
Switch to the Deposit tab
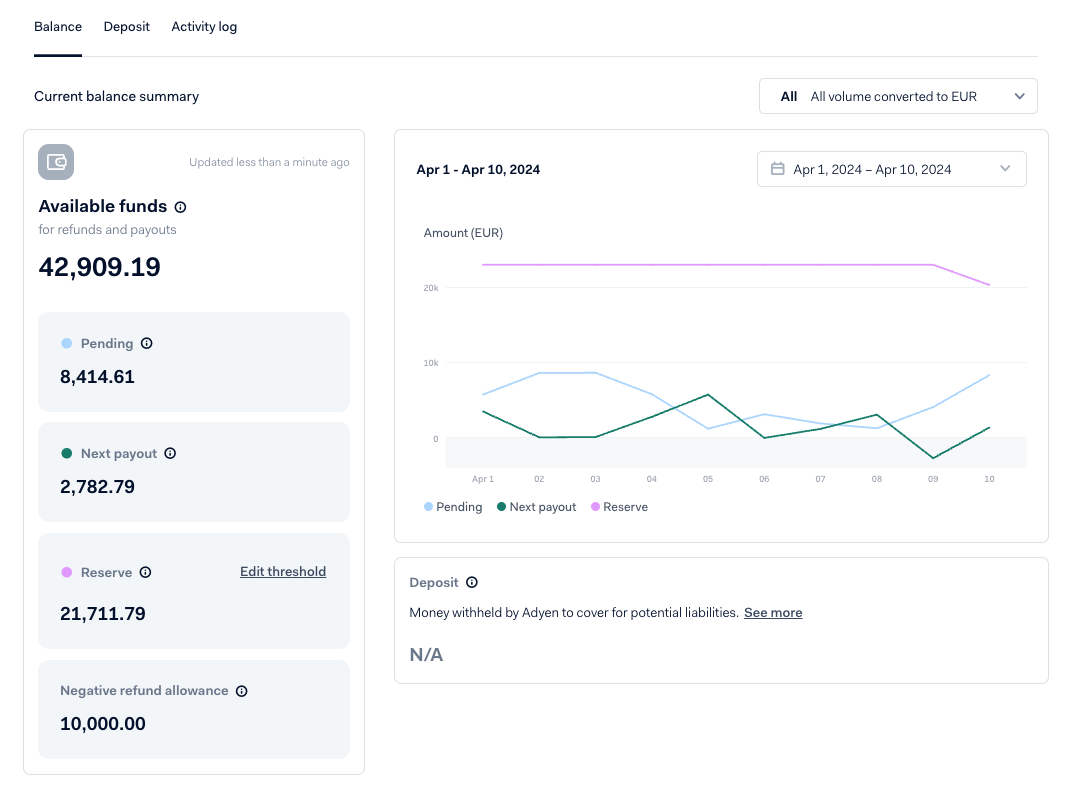point(126,27)
